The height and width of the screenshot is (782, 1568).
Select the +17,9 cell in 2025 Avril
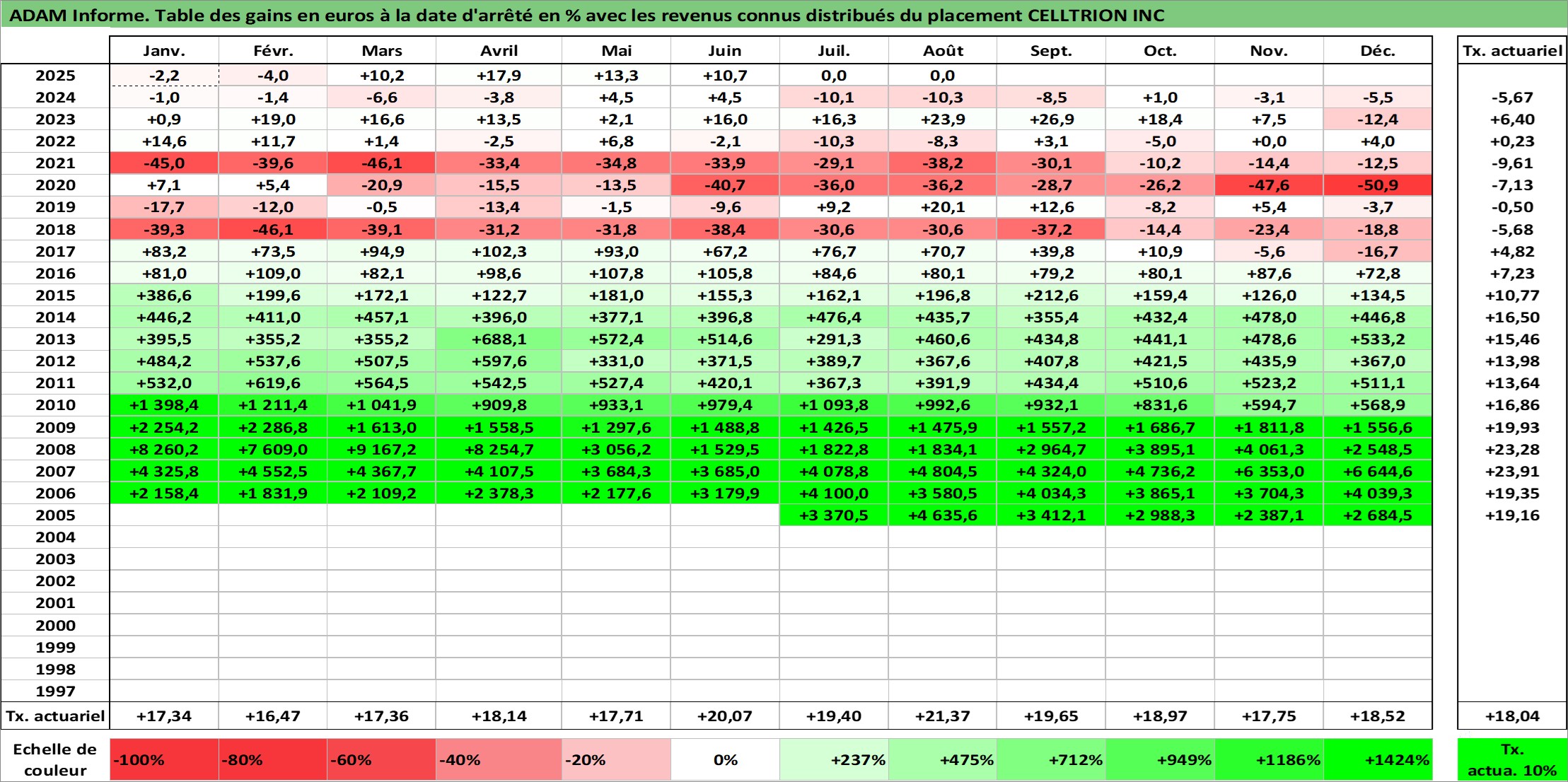tap(499, 76)
